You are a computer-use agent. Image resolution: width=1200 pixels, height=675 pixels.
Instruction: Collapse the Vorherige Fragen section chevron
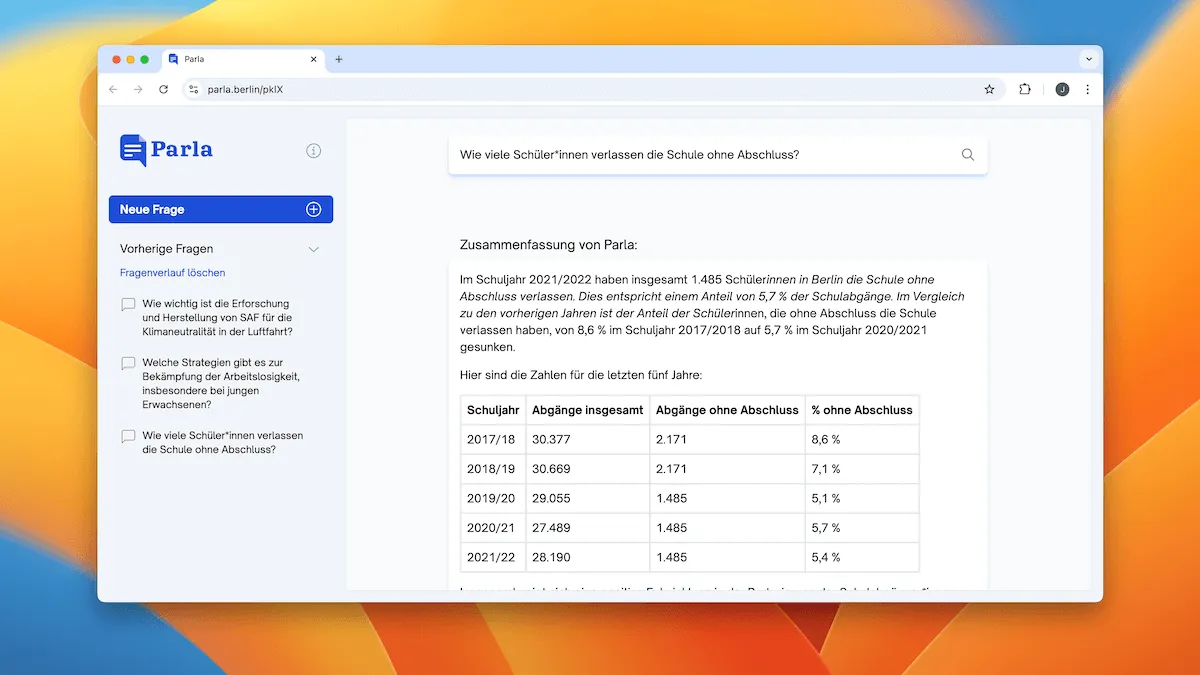click(313, 249)
